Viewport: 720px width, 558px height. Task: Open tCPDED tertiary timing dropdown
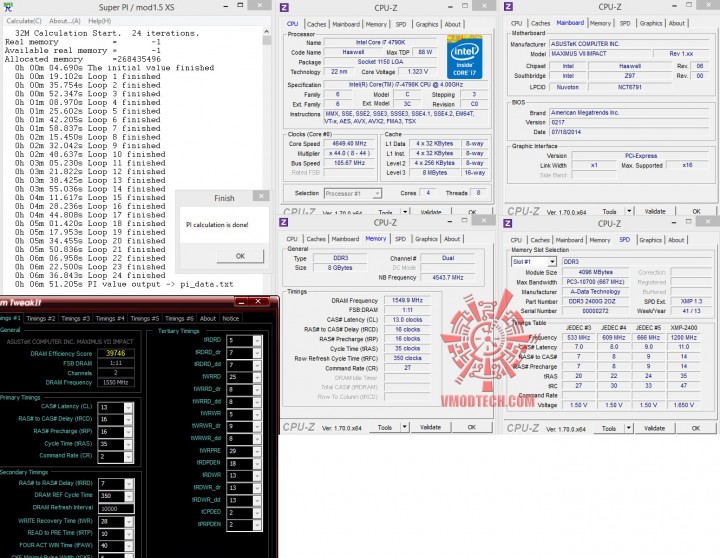point(257,513)
